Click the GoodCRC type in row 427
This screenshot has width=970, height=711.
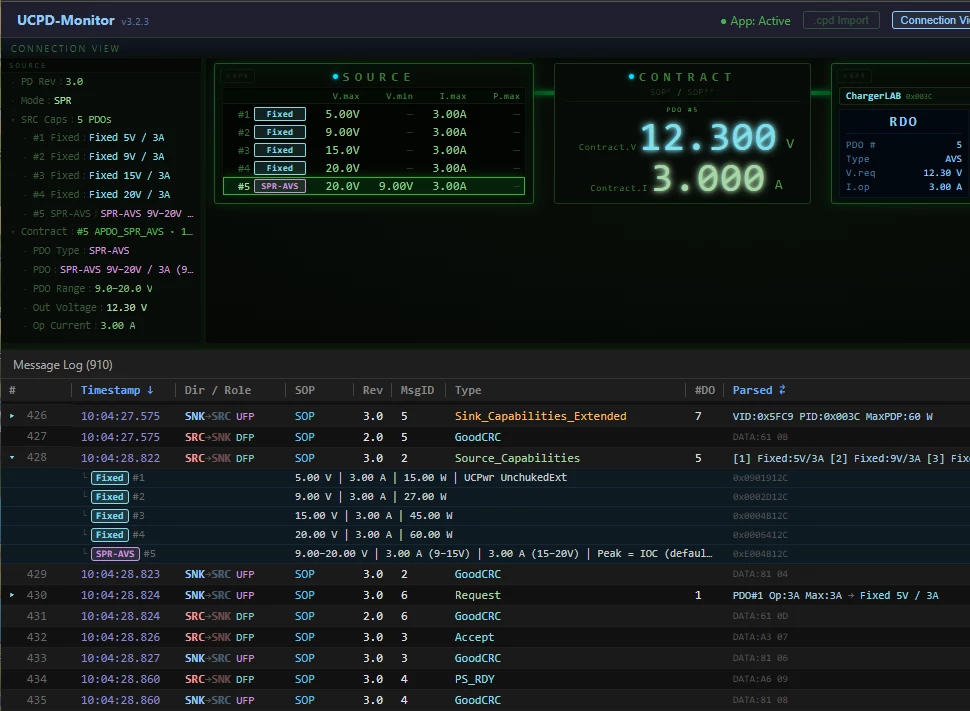click(478, 437)
